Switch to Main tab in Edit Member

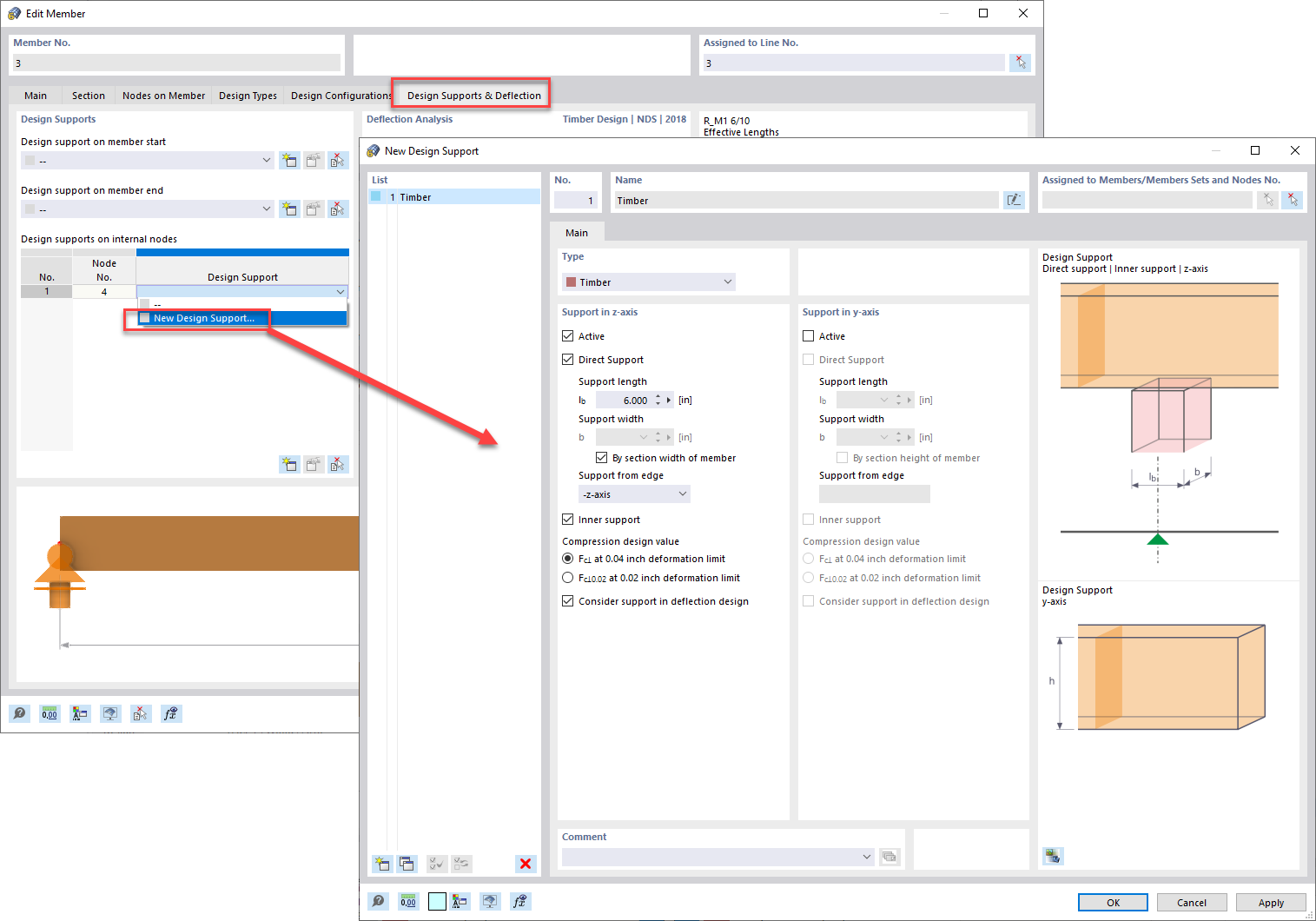(36, 96)
